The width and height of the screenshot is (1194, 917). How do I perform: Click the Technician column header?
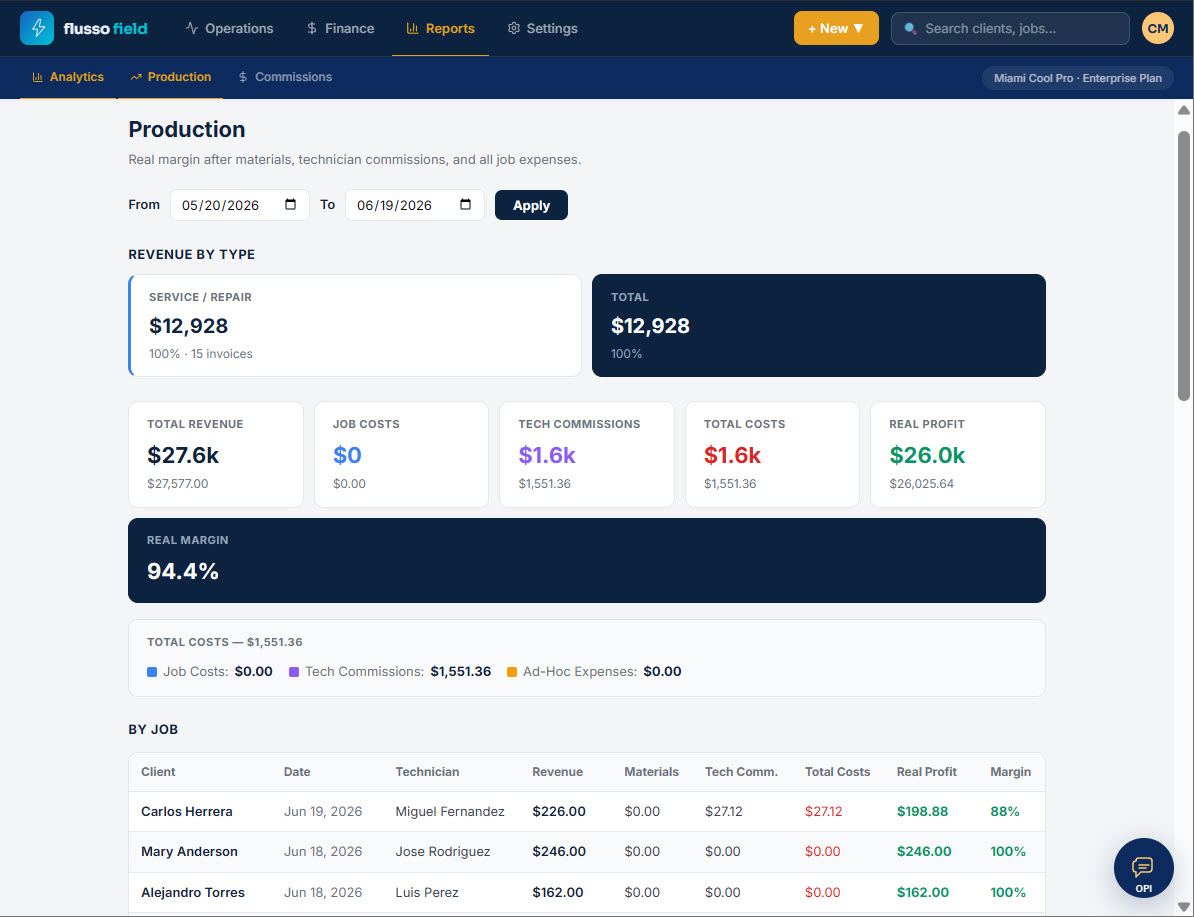[427, 772]
